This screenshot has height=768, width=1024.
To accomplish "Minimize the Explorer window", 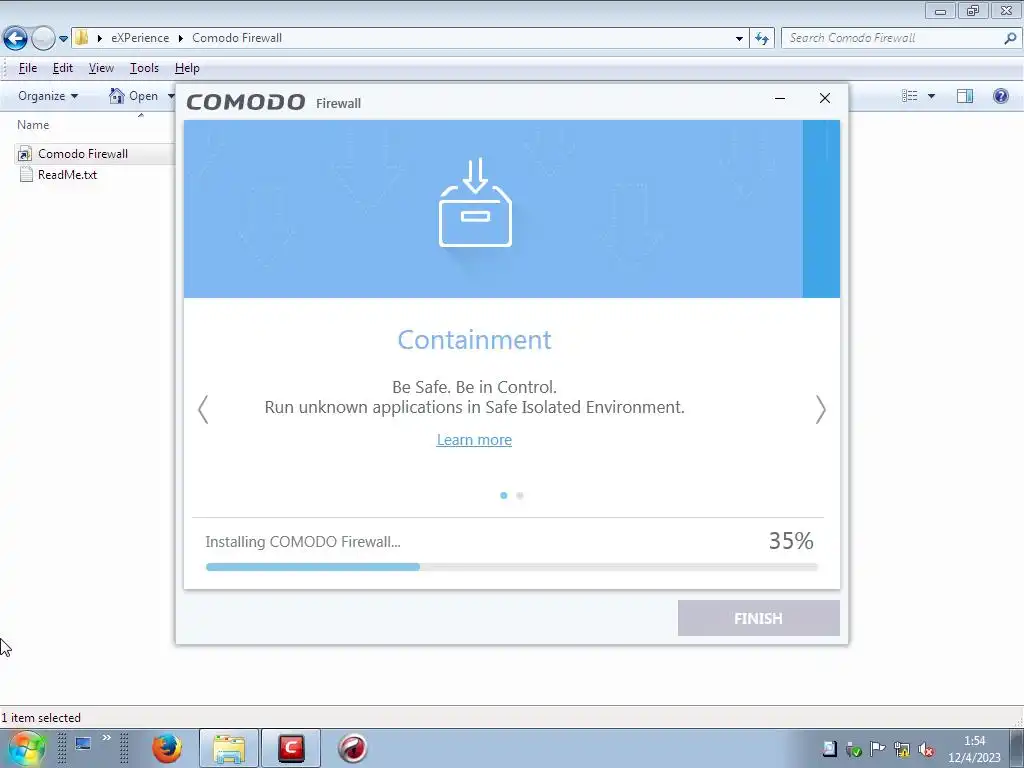I will pyautogui.click(x=940, y=11).
